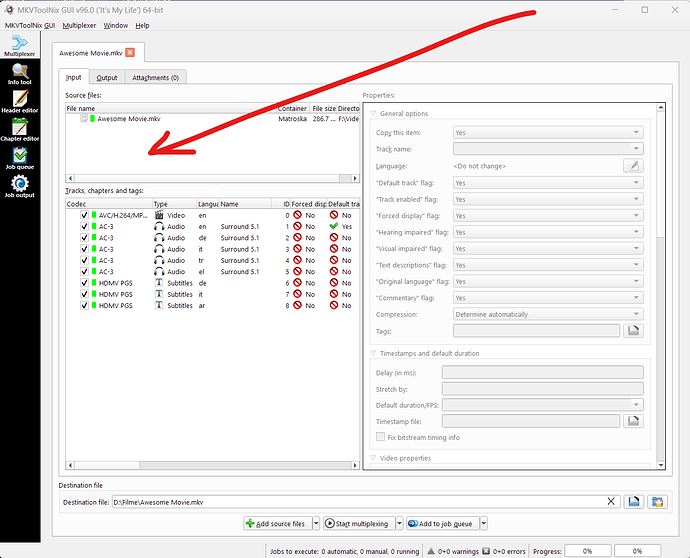Viewport: 690px width, 558px height.
Task: Uncheck the Turkish 'tr' AC-3 audio track
Action: point(84,260)
